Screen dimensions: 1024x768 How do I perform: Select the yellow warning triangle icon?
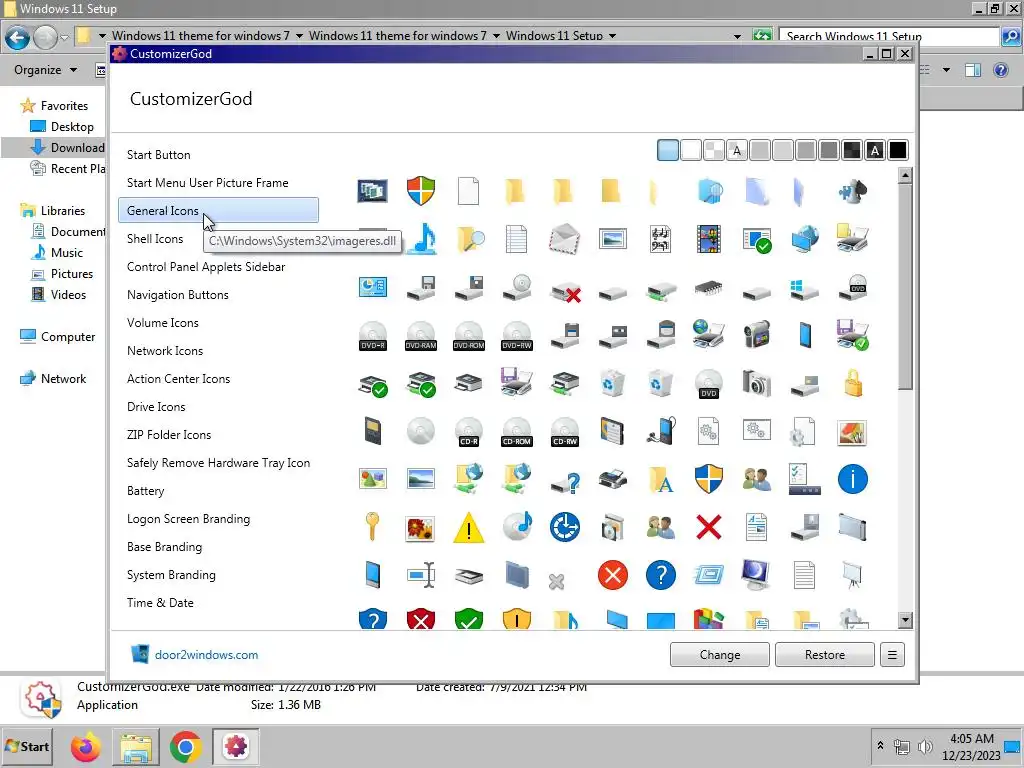pos(468,528)
